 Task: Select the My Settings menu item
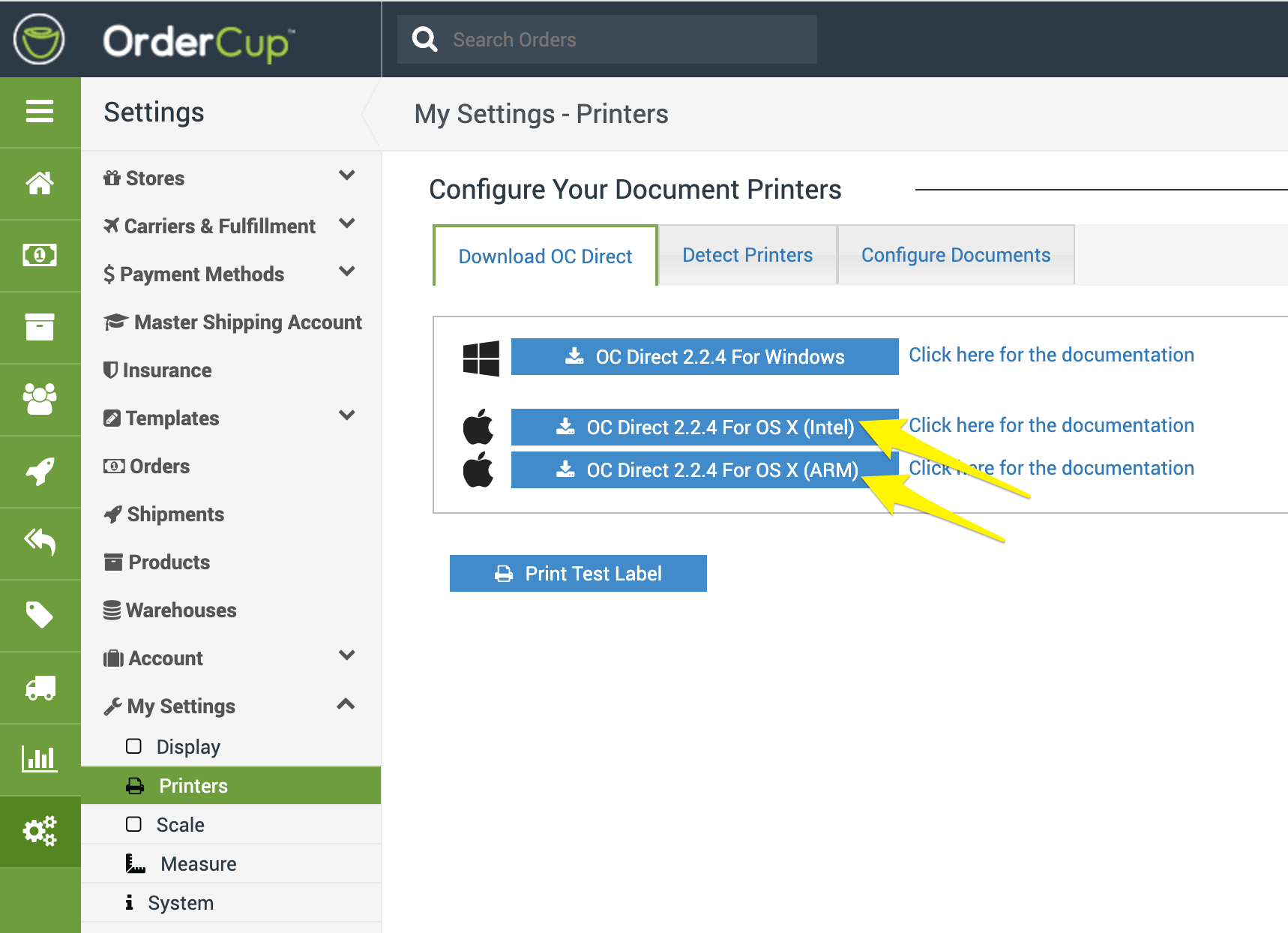(169, 706)
